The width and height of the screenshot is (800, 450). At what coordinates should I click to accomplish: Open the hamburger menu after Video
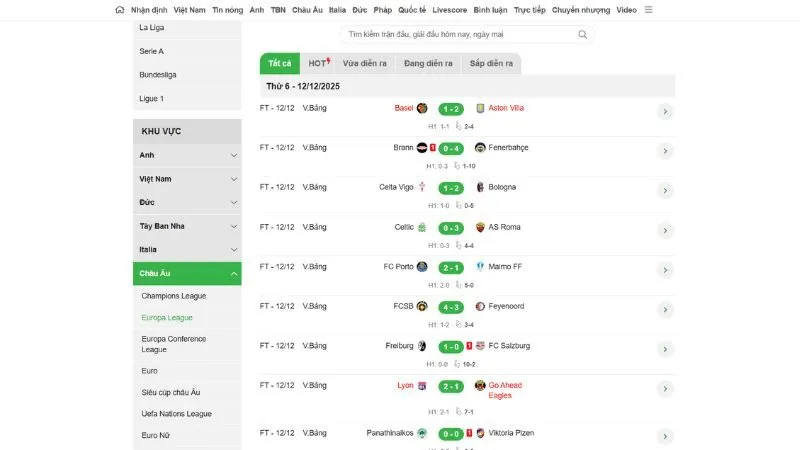point(648,10)
